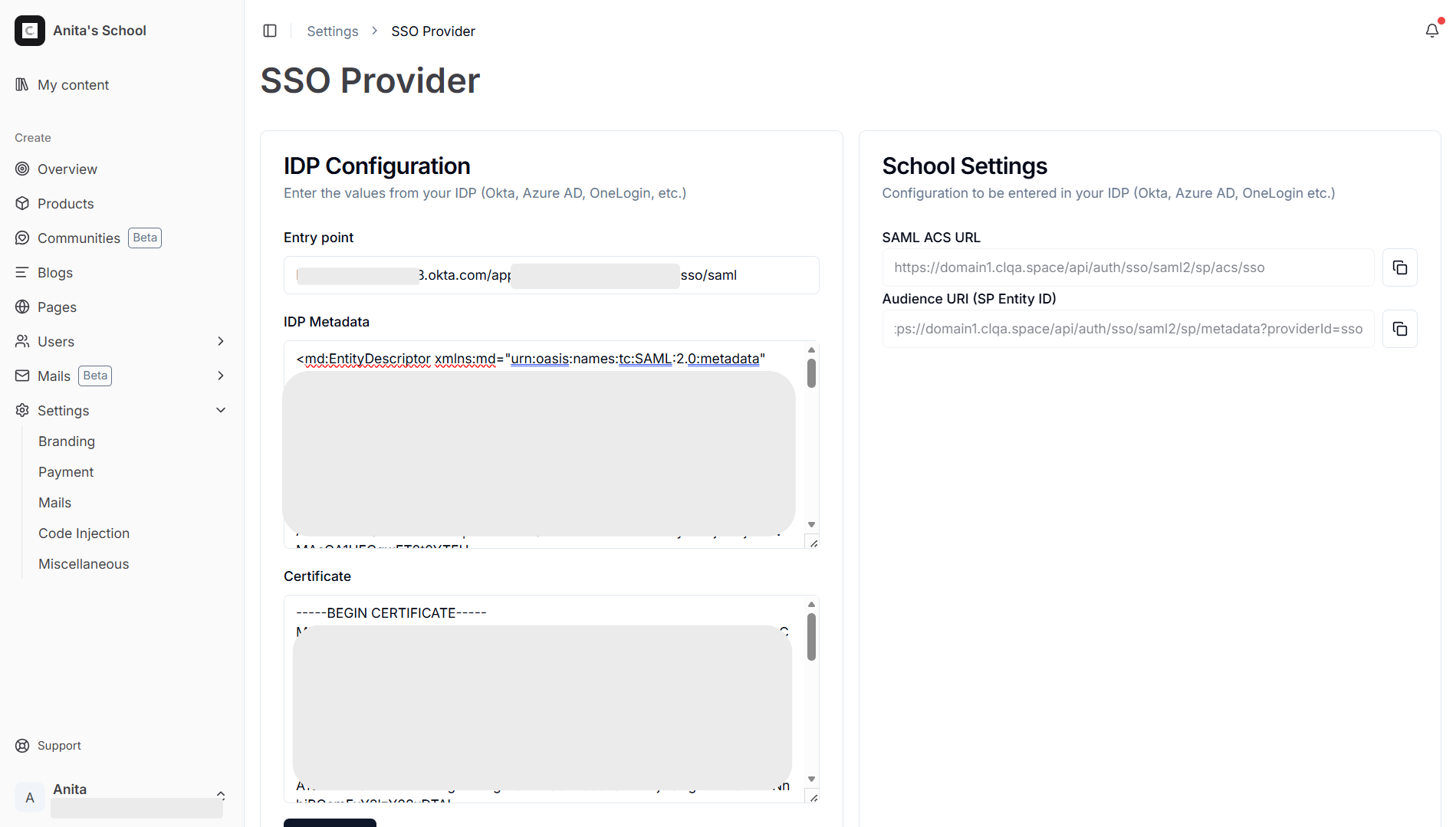Open Support via the life-ring icon
The height and width of the screenshot is (827, 1456).
tap(21, 745)
